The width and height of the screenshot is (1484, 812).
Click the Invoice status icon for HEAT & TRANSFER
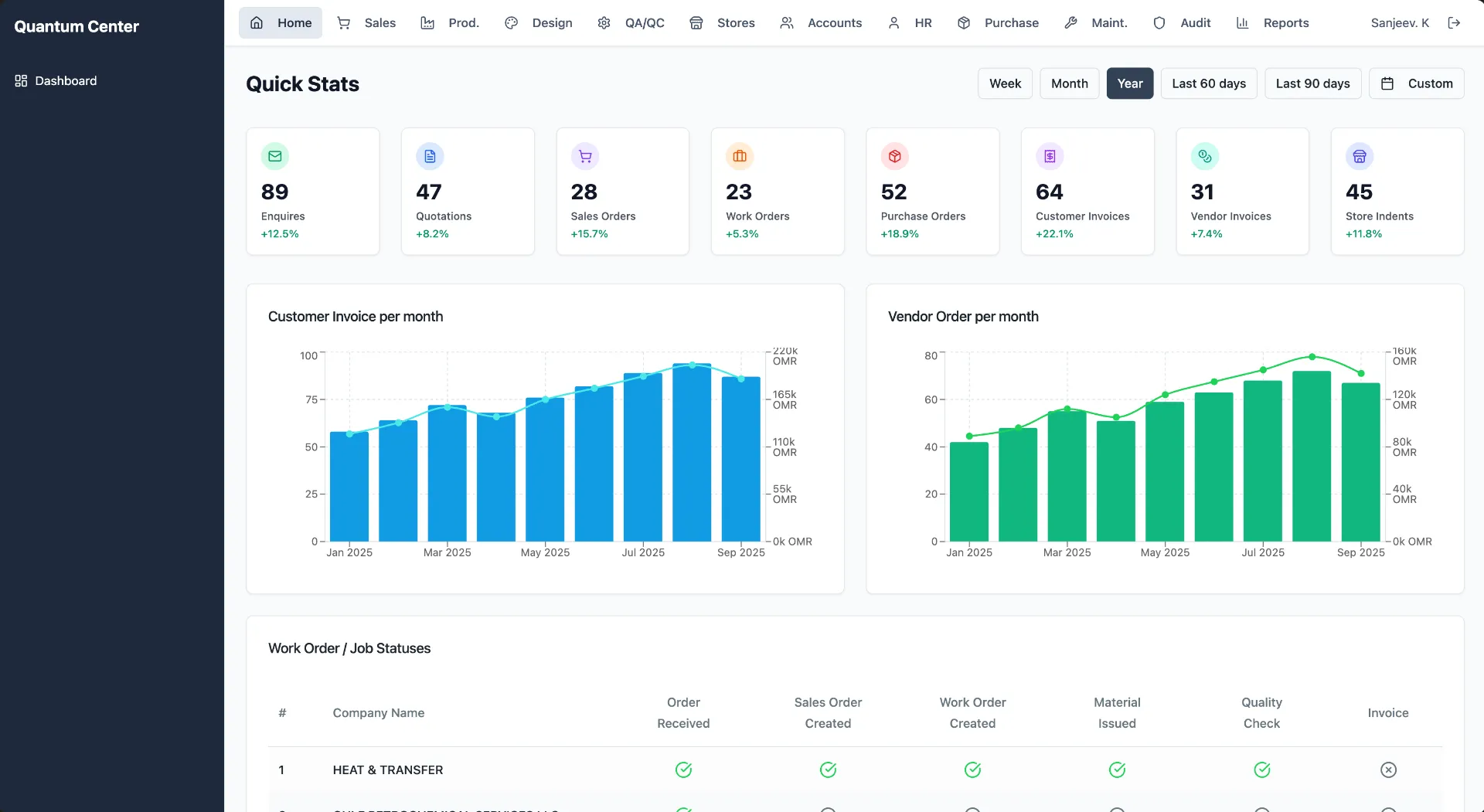(1388, 770)
